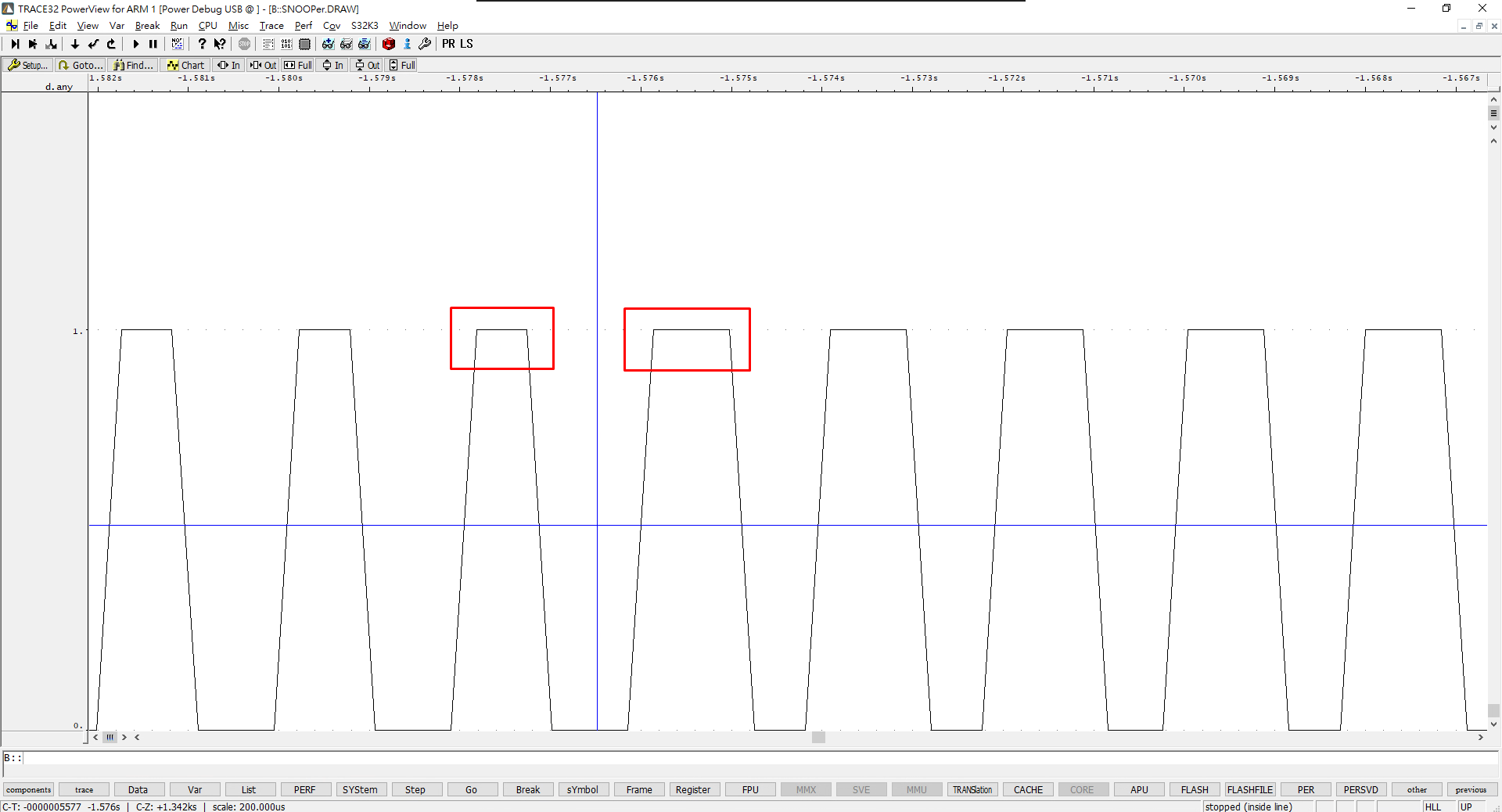The image size is (1502, 812).
Task: Open the S32K3 menu
Action: [365, 26]
